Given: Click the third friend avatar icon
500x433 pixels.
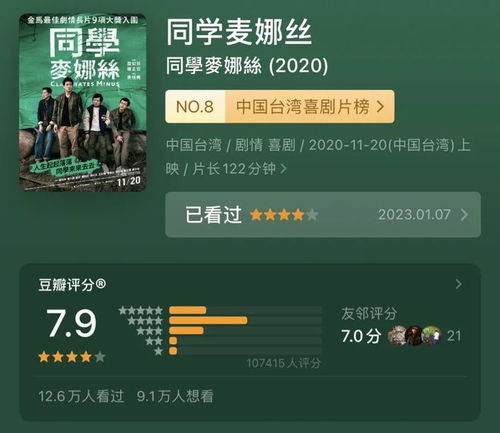Looking at the screenshot, I should [x=432, y=336].
